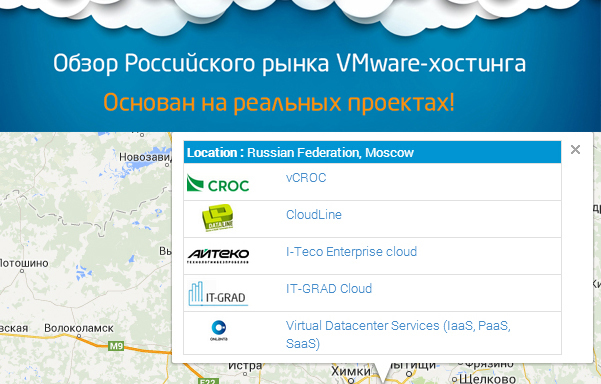Open the IT-GRAD Cloud link
The width and height of the screenshot is (601, 384).
(x=329, y=289)
